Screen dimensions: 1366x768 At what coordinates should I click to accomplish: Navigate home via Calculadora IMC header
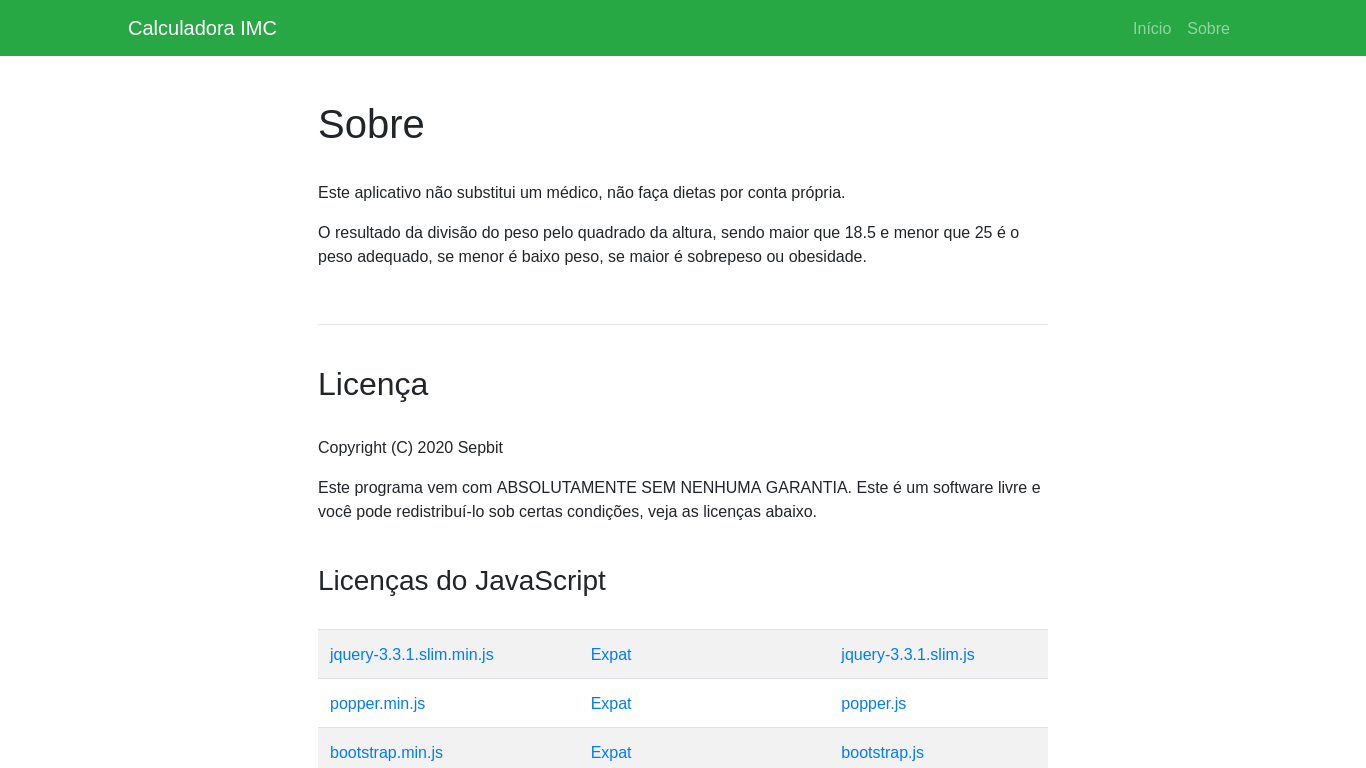pos(202,28)
